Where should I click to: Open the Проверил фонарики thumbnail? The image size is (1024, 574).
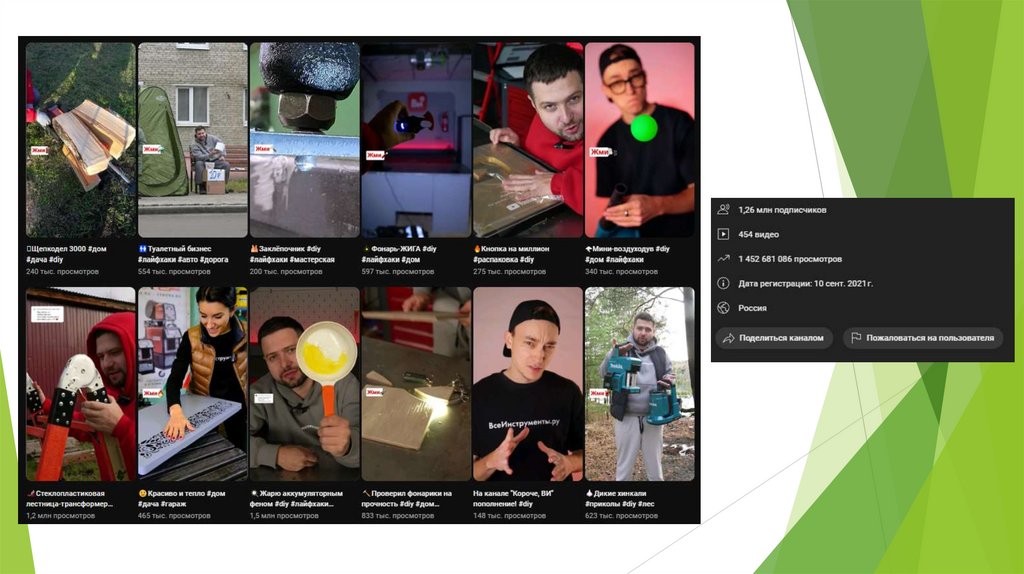(x=416, y=384)
